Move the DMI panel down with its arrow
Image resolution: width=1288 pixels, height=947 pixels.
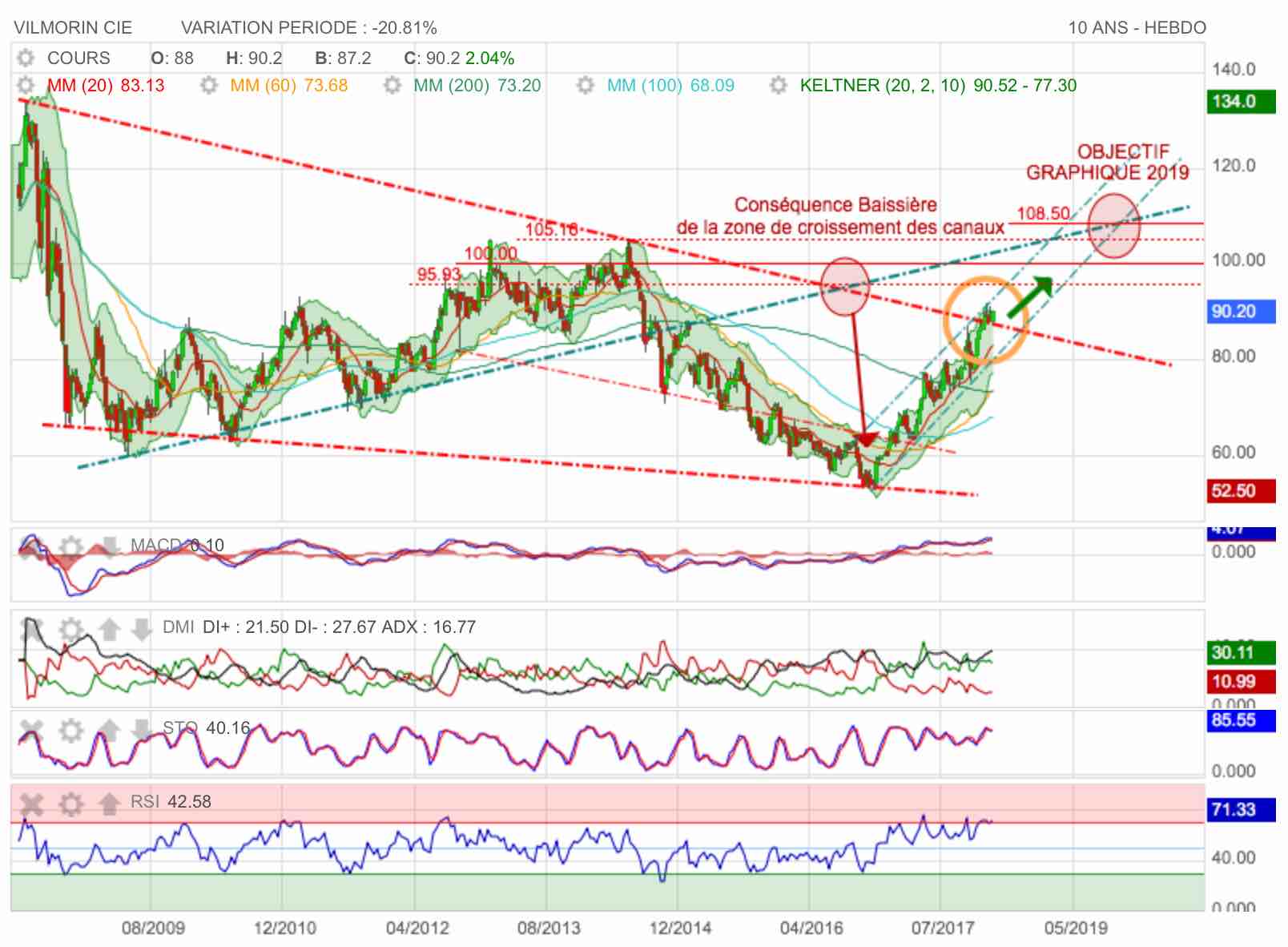[142, 628]
